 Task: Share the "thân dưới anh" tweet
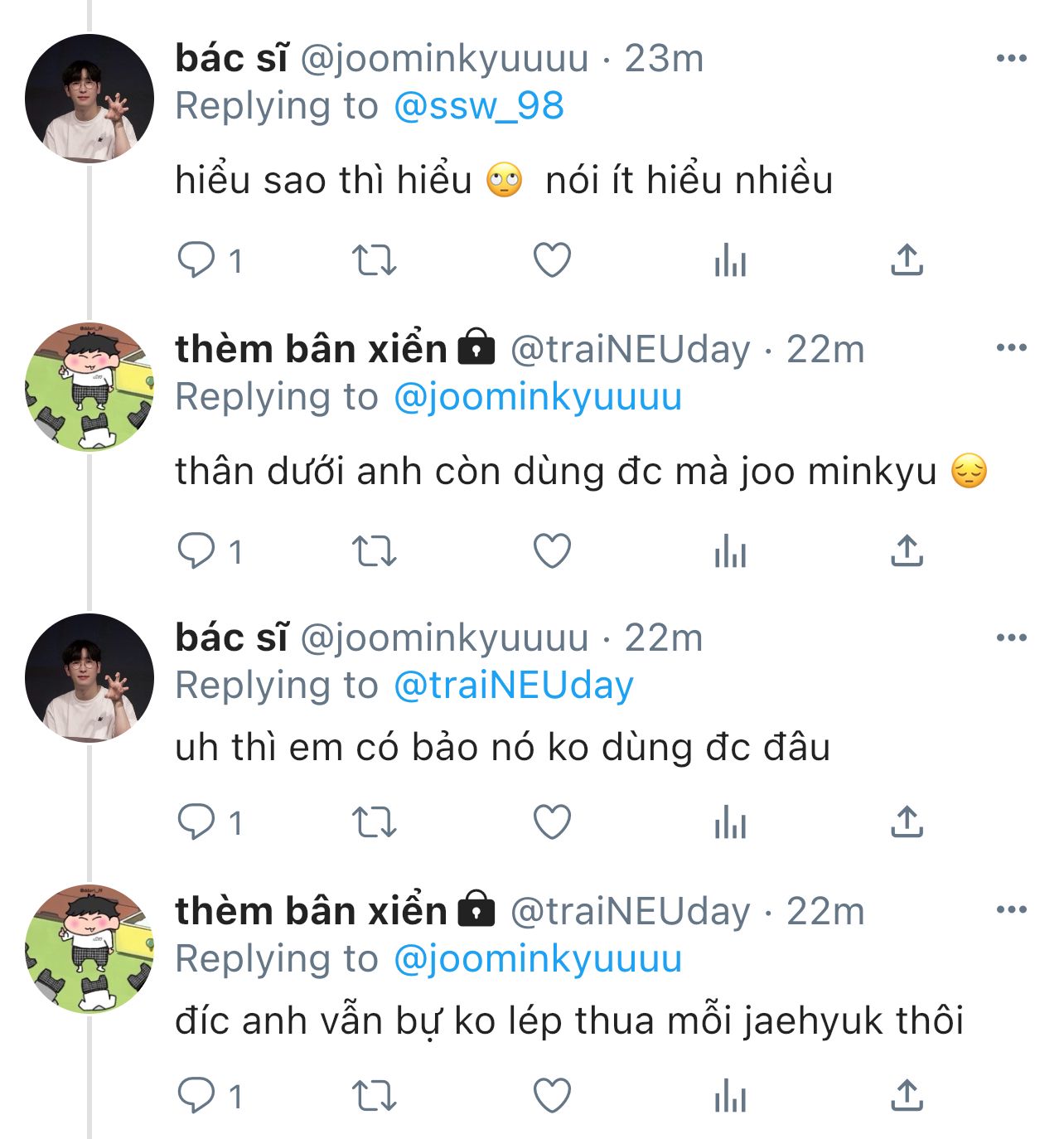click(x=907, y=550)
